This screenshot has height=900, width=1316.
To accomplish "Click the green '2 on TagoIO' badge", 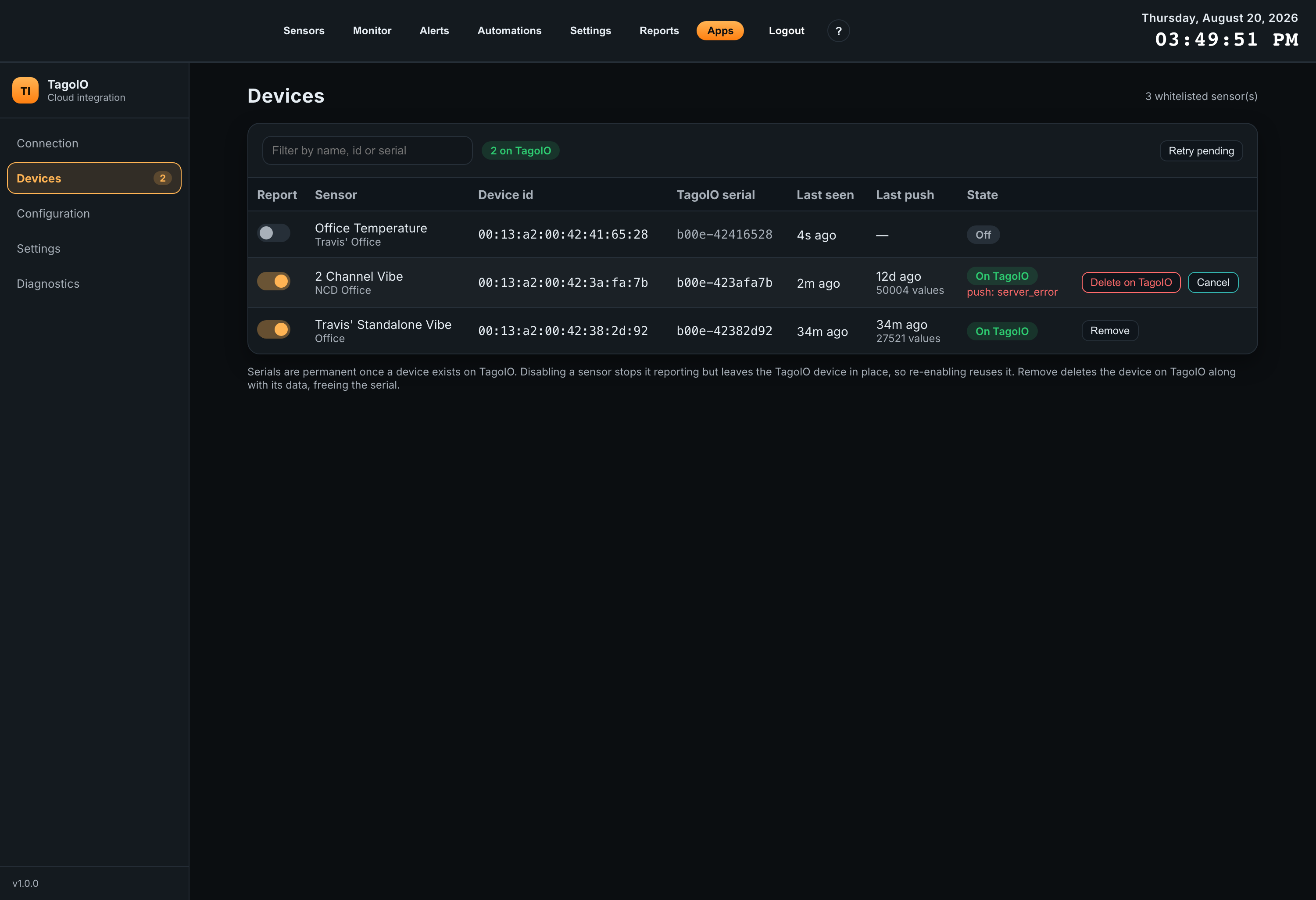I will click(x=520, y=150).
